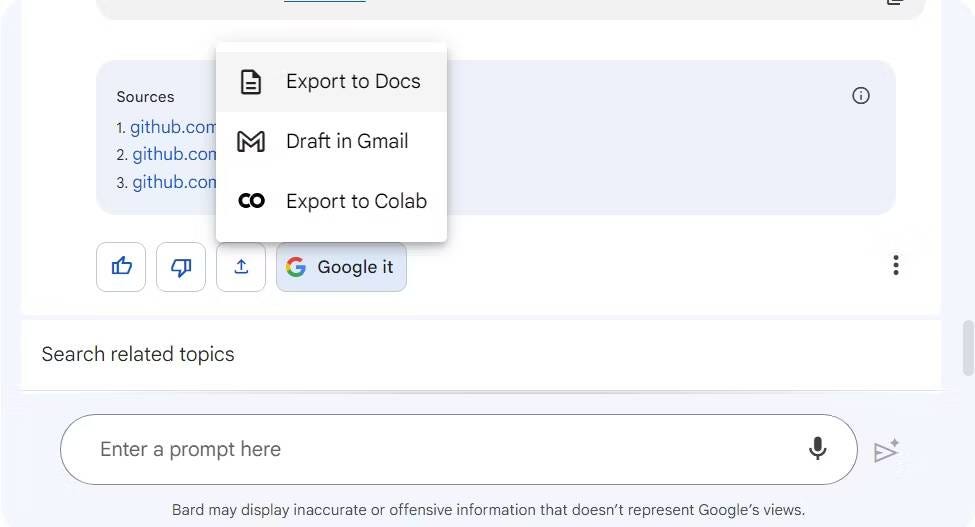Click the copy icon above Sources

pos(895,2)
